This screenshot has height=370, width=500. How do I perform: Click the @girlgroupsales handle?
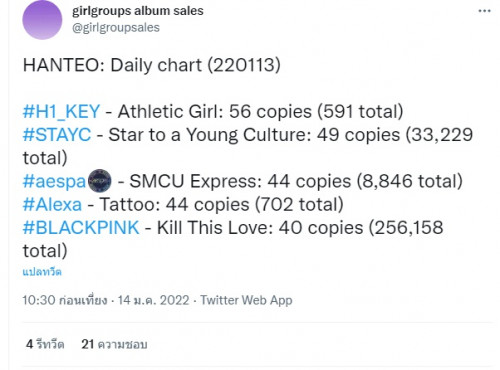click(x=116, y=27)
